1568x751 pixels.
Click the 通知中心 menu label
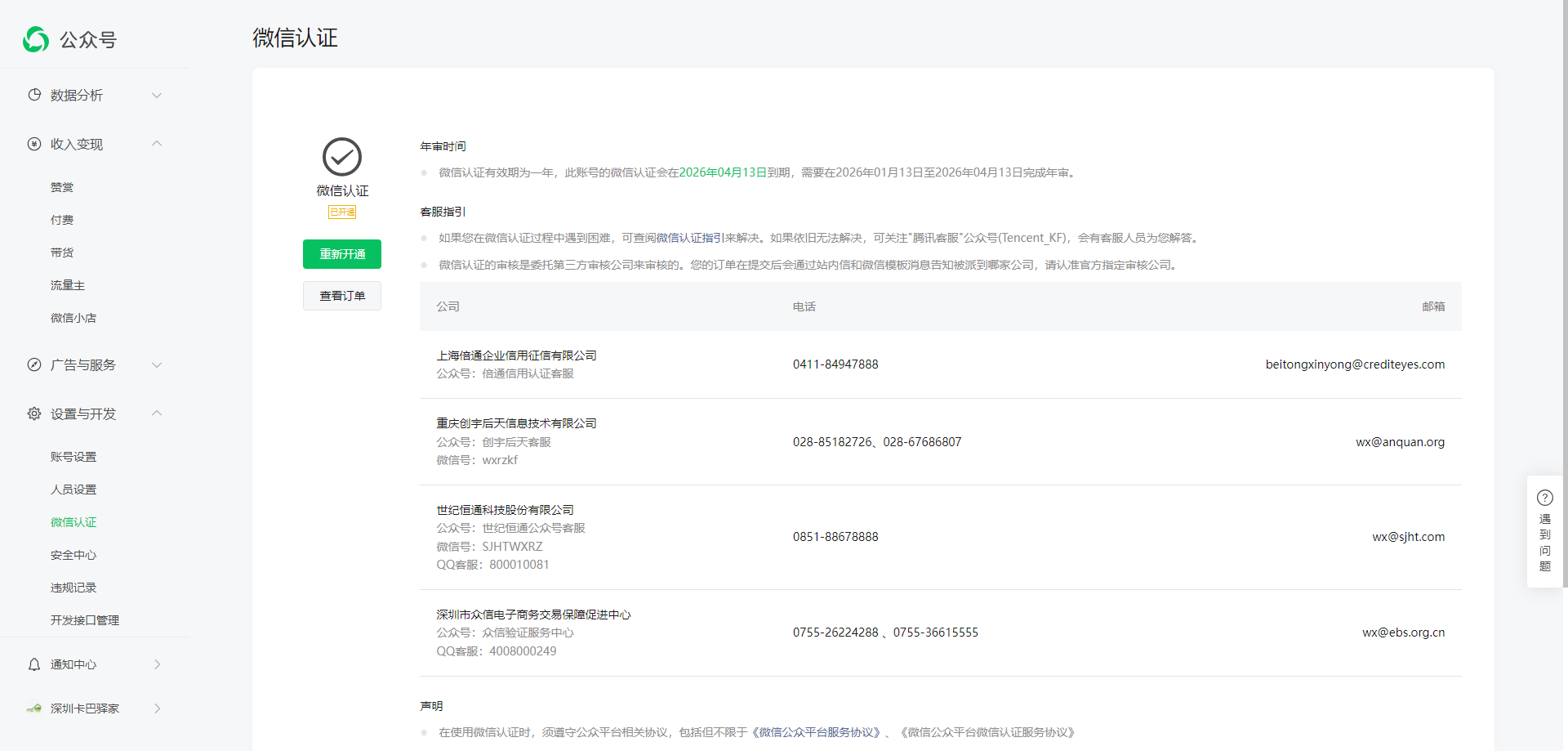pyautogui.click(x=73, y=664)
